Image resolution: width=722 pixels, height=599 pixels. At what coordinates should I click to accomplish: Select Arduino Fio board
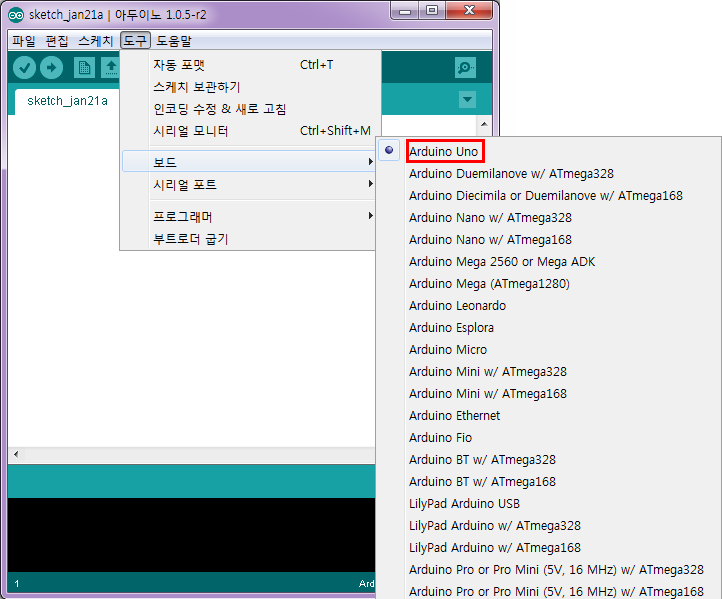pyautogui.click(x=549, y=438)
